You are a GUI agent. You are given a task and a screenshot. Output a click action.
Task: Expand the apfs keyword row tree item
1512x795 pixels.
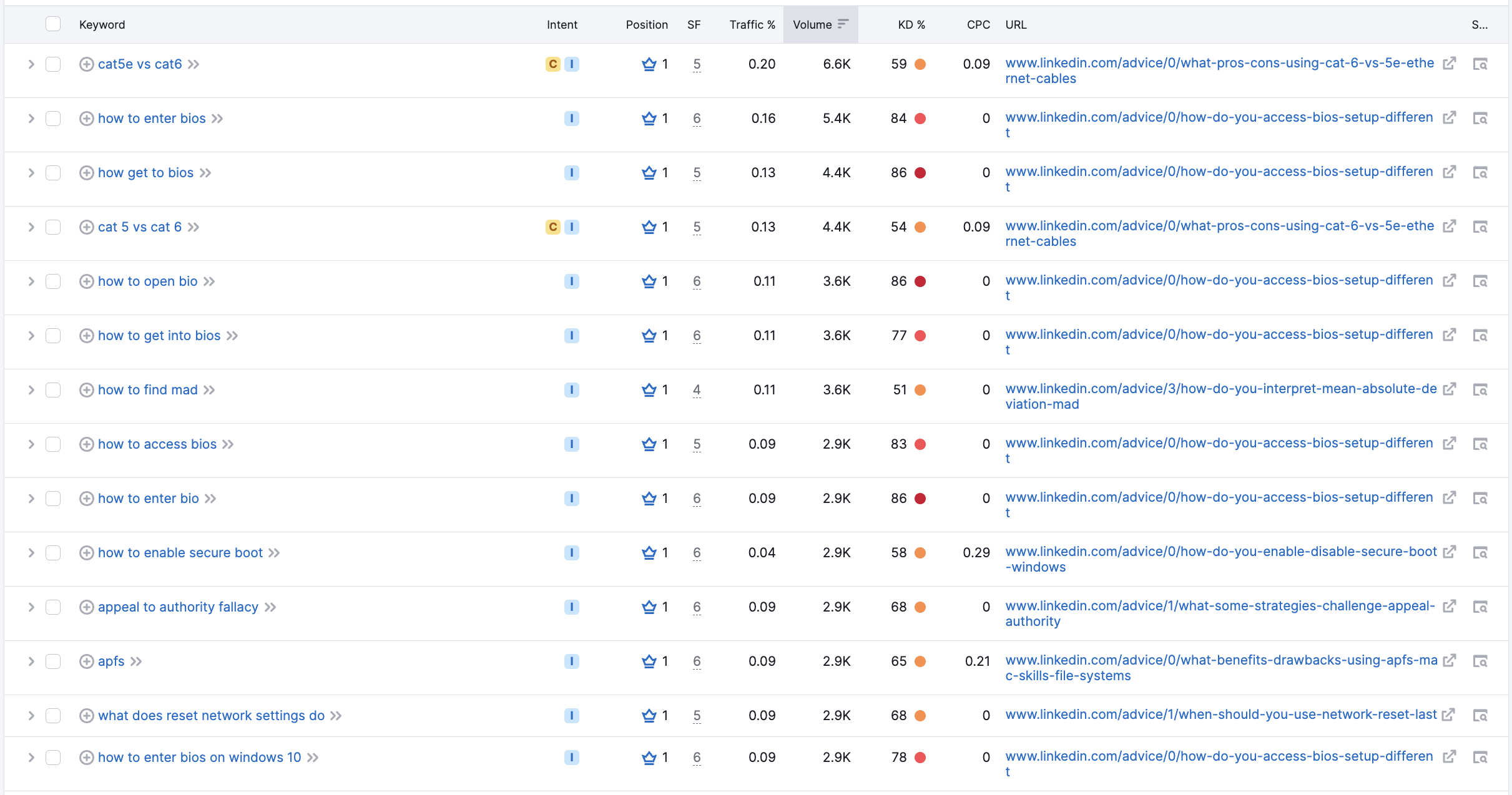point(29,661)
